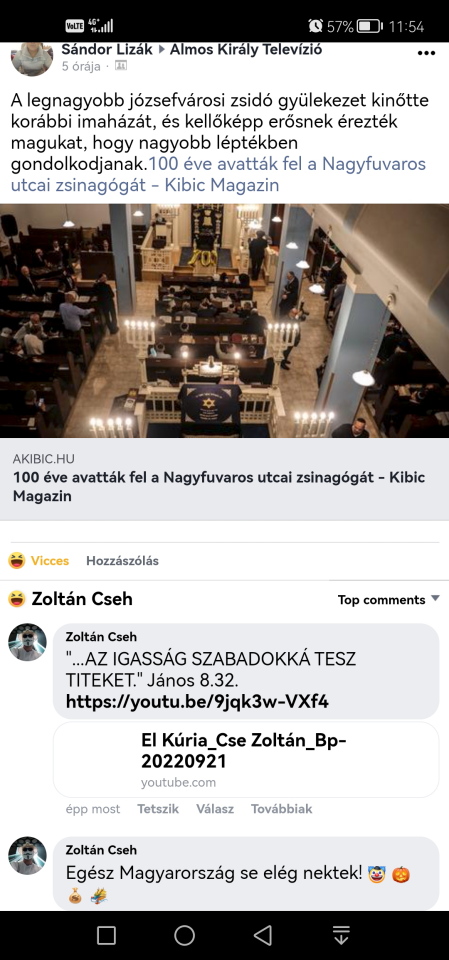The height and width of the screenshot is (960, 449).
Task: Open the youtu.be link in Zoltán's comment
Action: [x=197, y=701]
